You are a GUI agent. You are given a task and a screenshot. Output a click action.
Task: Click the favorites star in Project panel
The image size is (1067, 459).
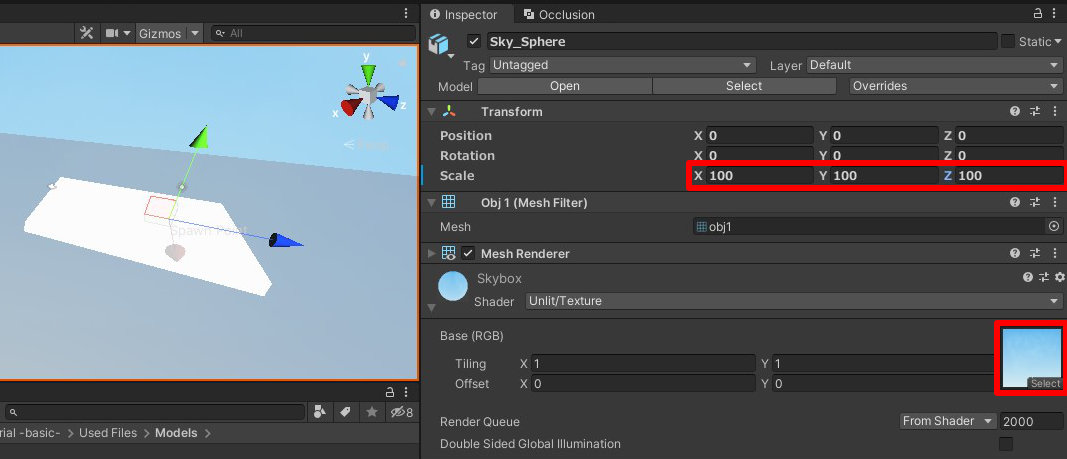[x=371, y=412]
